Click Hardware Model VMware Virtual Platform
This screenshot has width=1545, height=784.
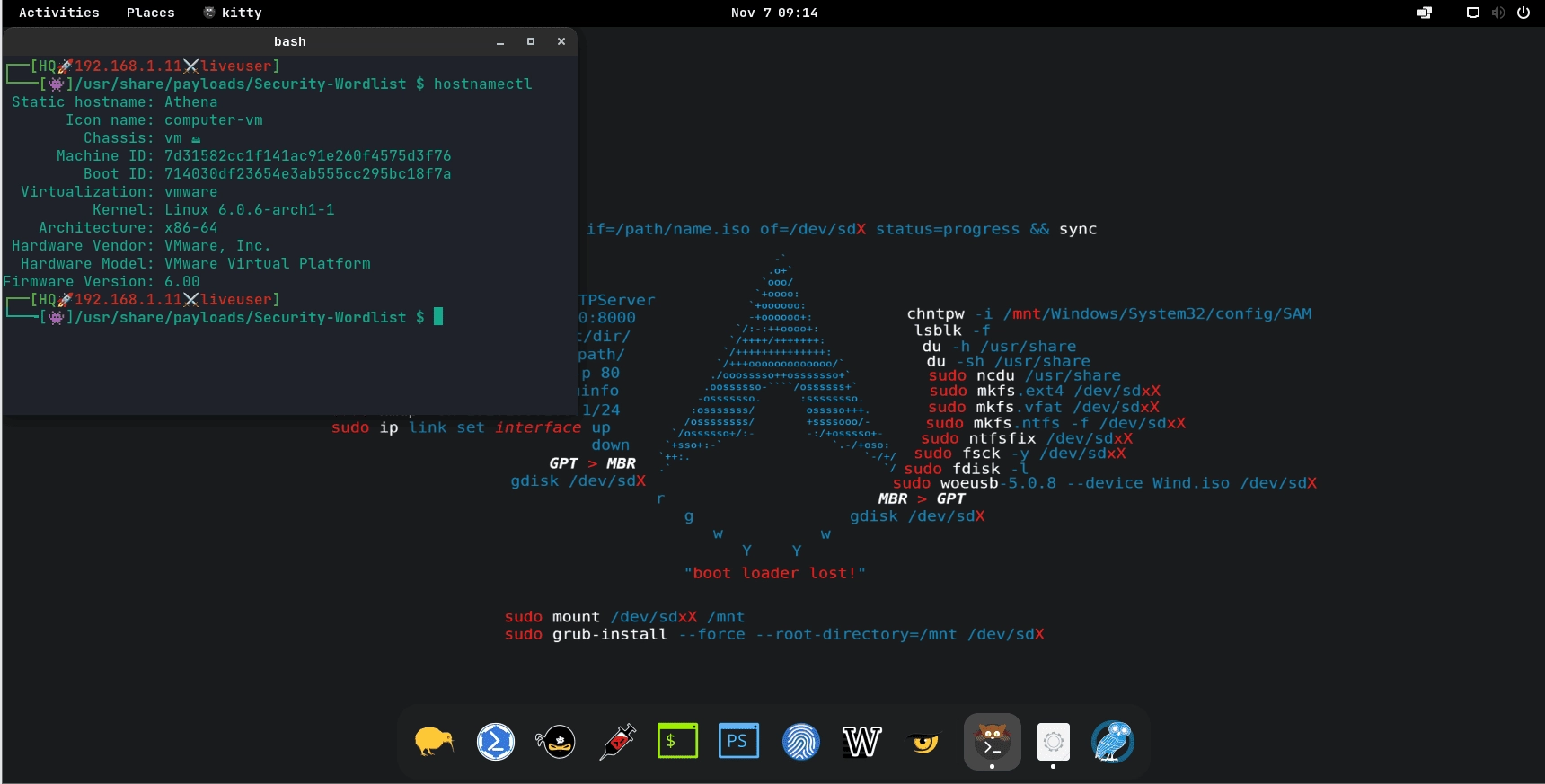pos(268,263)
